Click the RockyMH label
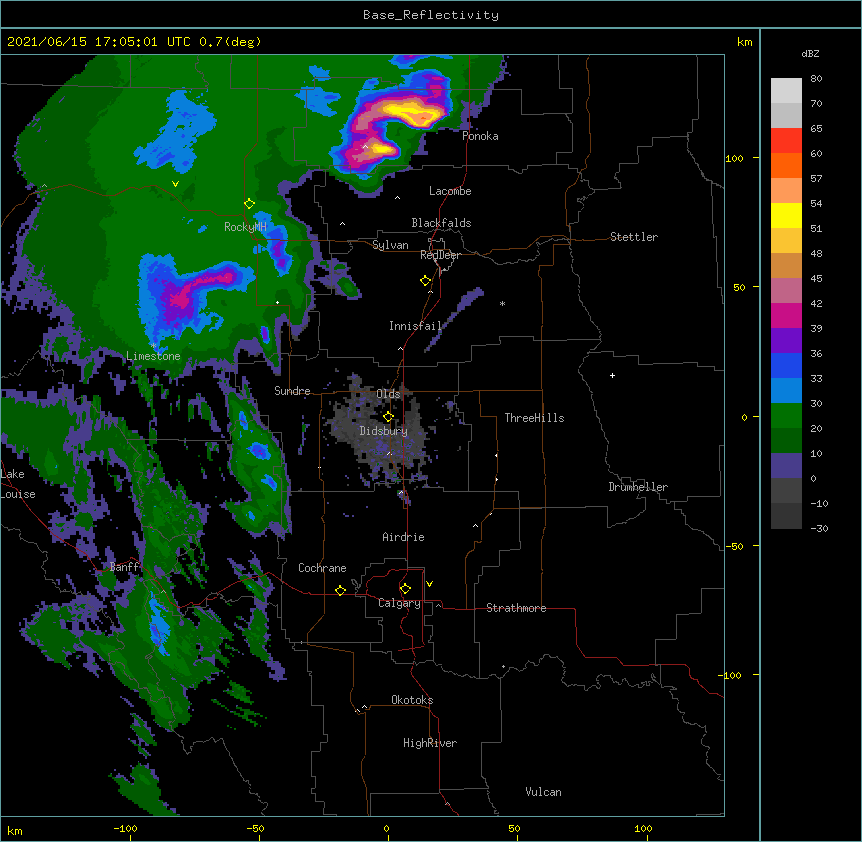 (245, 227)
